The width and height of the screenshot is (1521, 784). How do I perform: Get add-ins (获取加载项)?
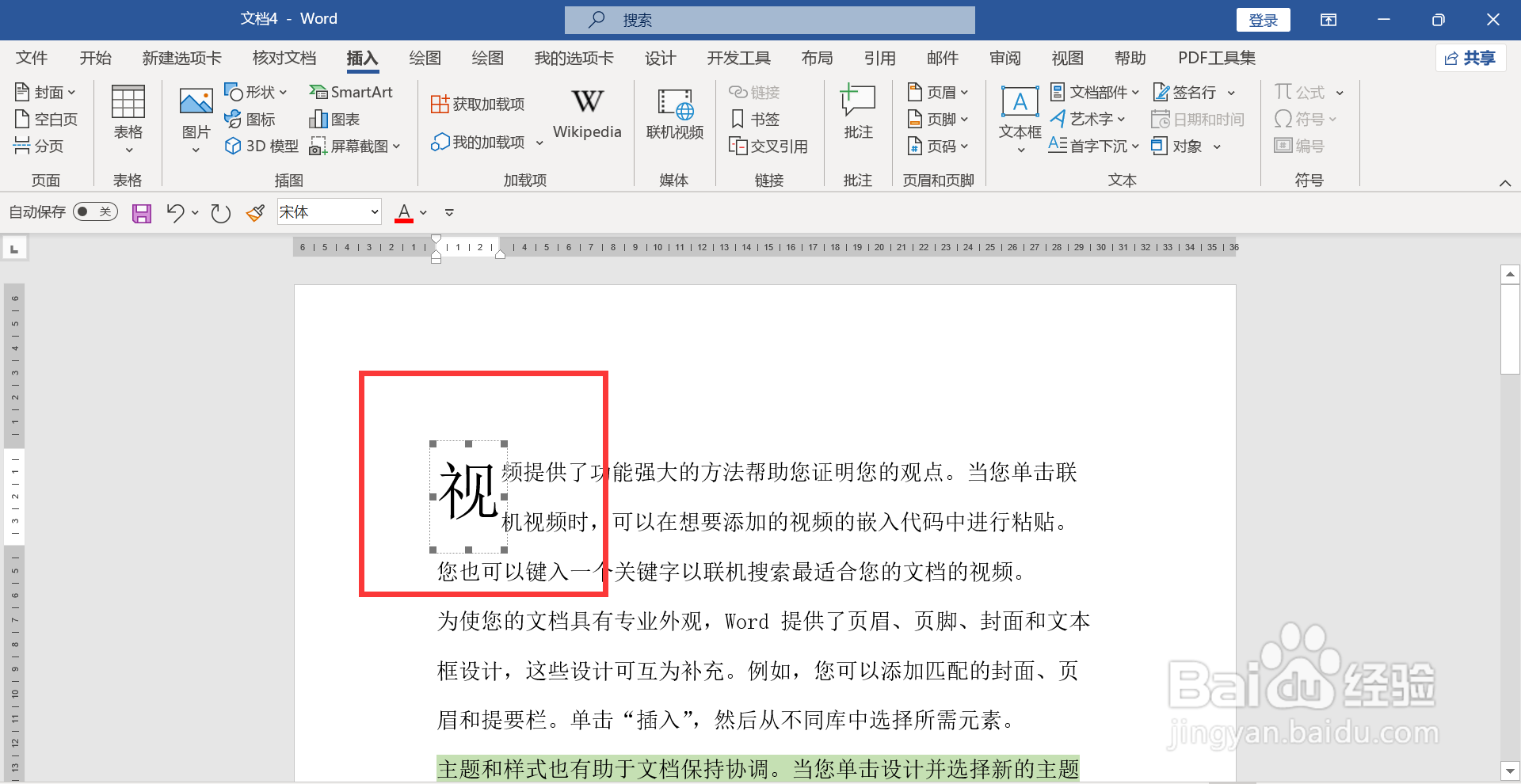point(478,105)
